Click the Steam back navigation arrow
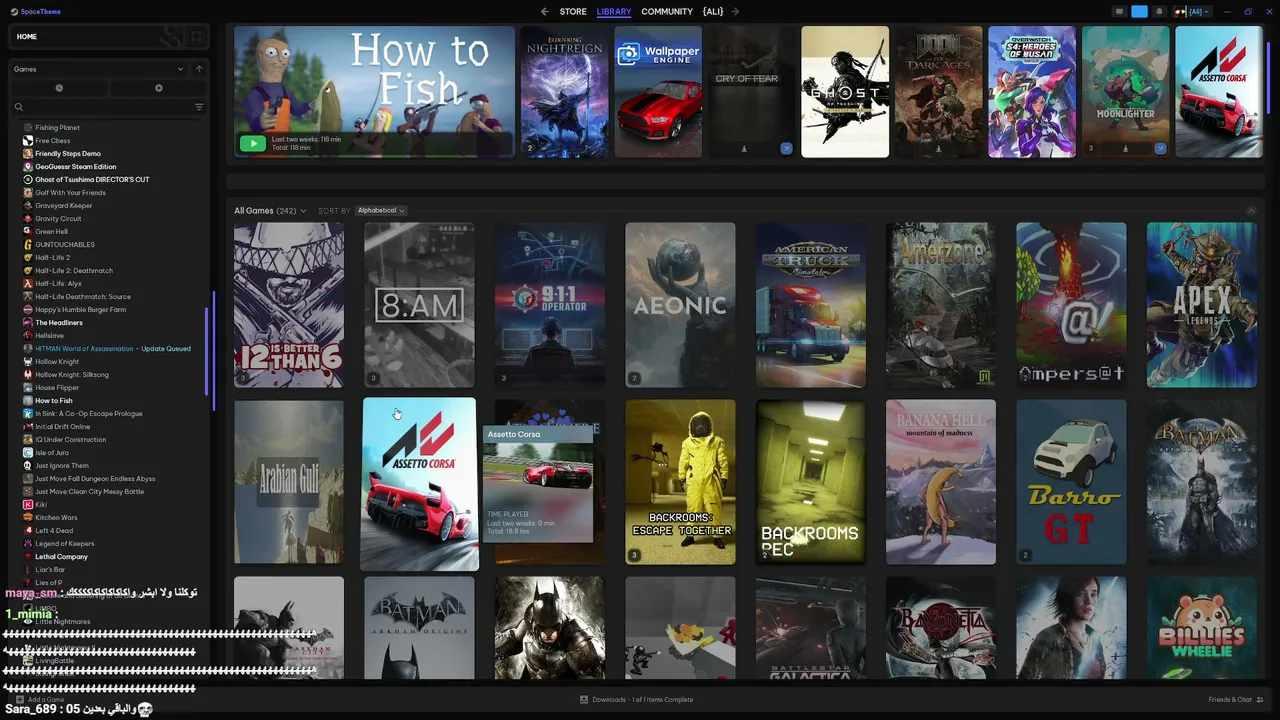The image size is (1280, 720). (544, 12)
